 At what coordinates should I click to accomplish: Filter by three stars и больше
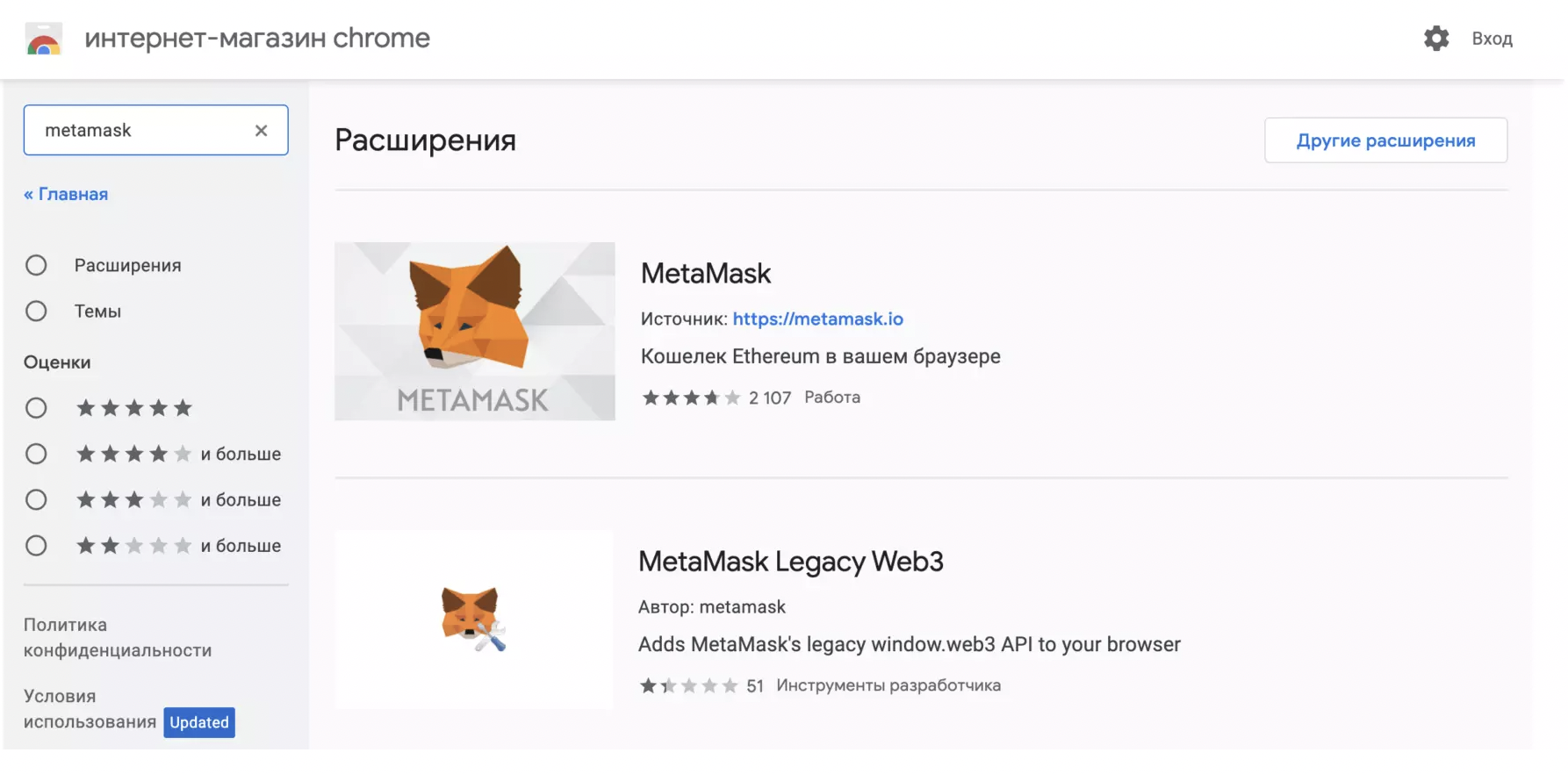pyautogui.click(x=36, y=500)
